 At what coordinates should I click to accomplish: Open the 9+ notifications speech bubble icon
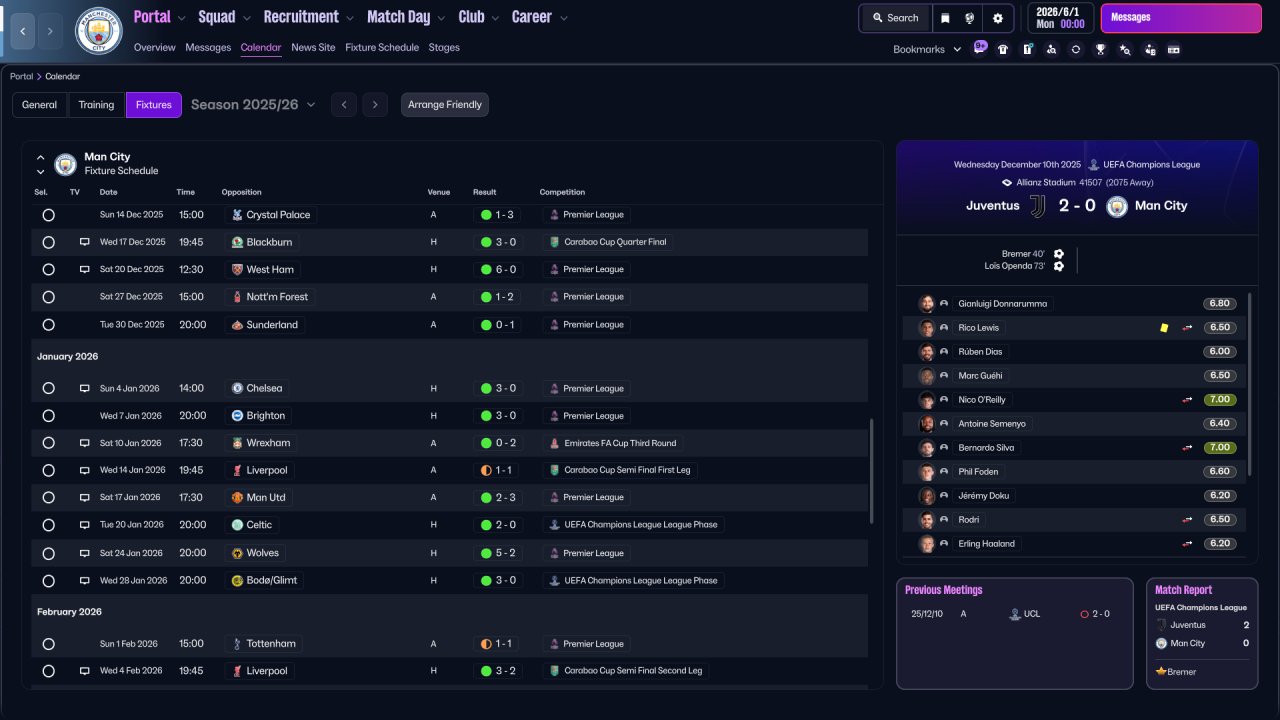[x=979, y=48]
